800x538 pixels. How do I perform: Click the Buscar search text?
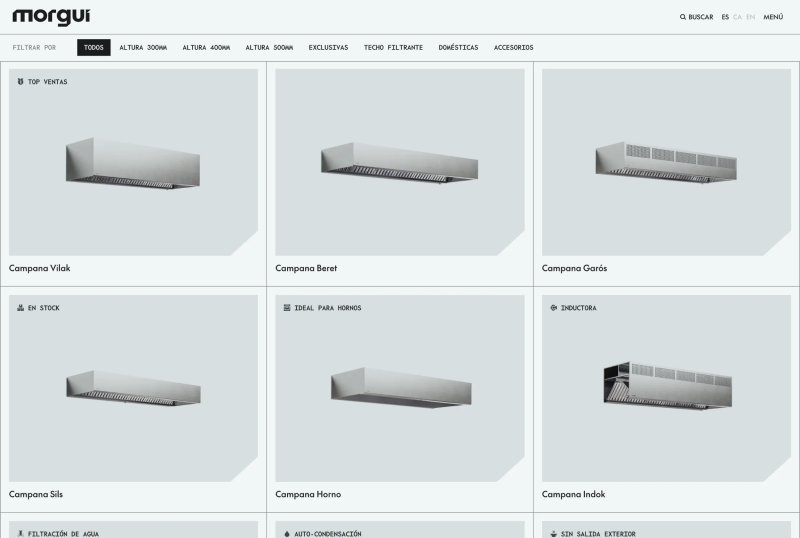(701, 17)
